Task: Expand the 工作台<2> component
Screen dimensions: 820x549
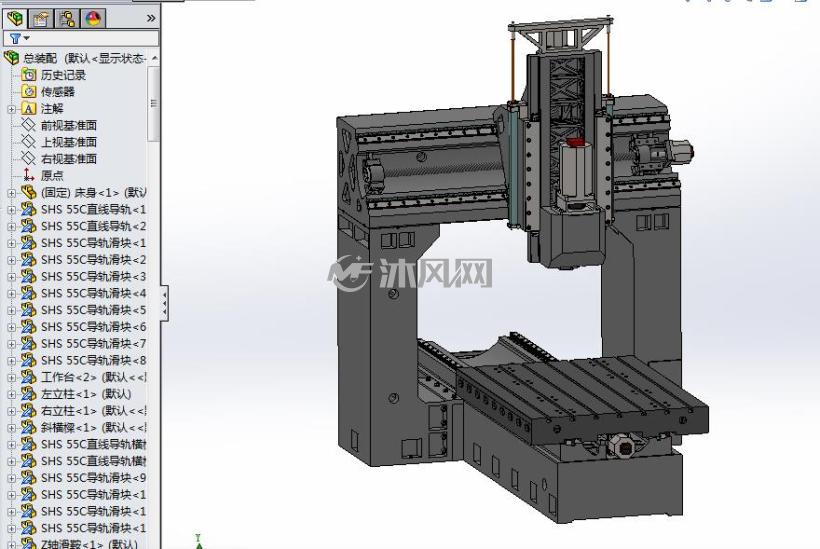Action: point(12,378)
